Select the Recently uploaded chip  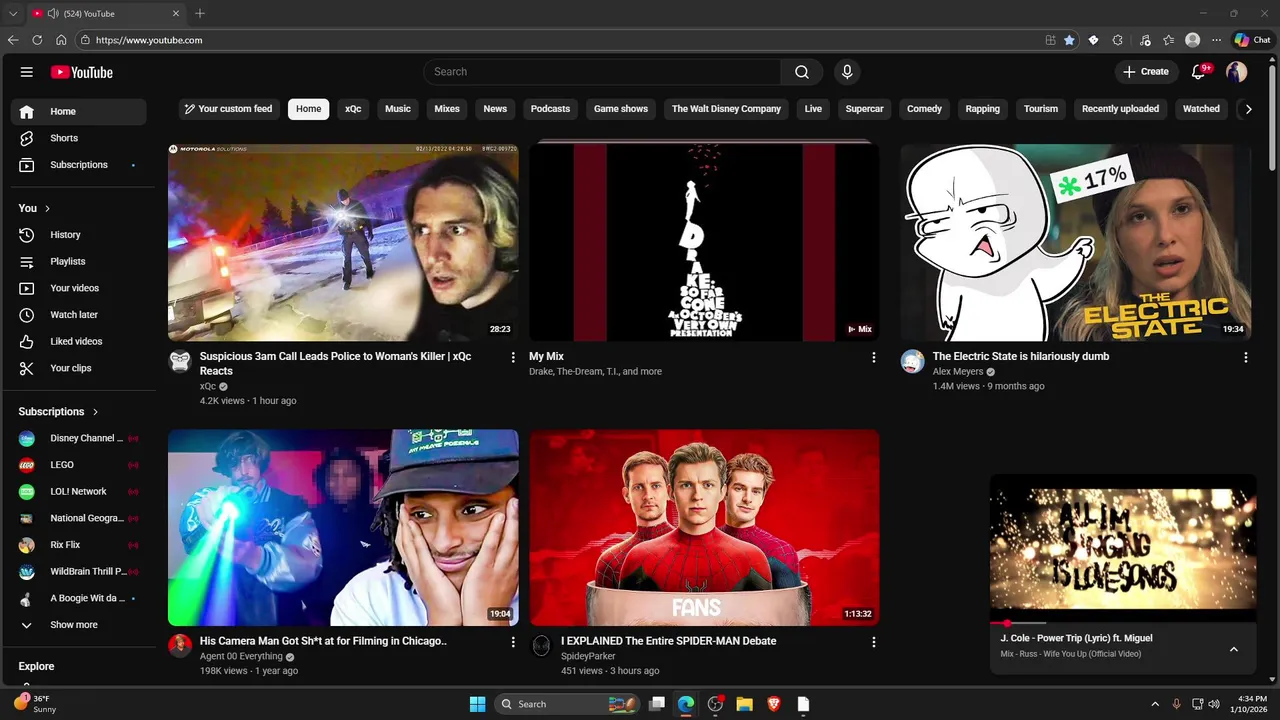click(1120, 109)
